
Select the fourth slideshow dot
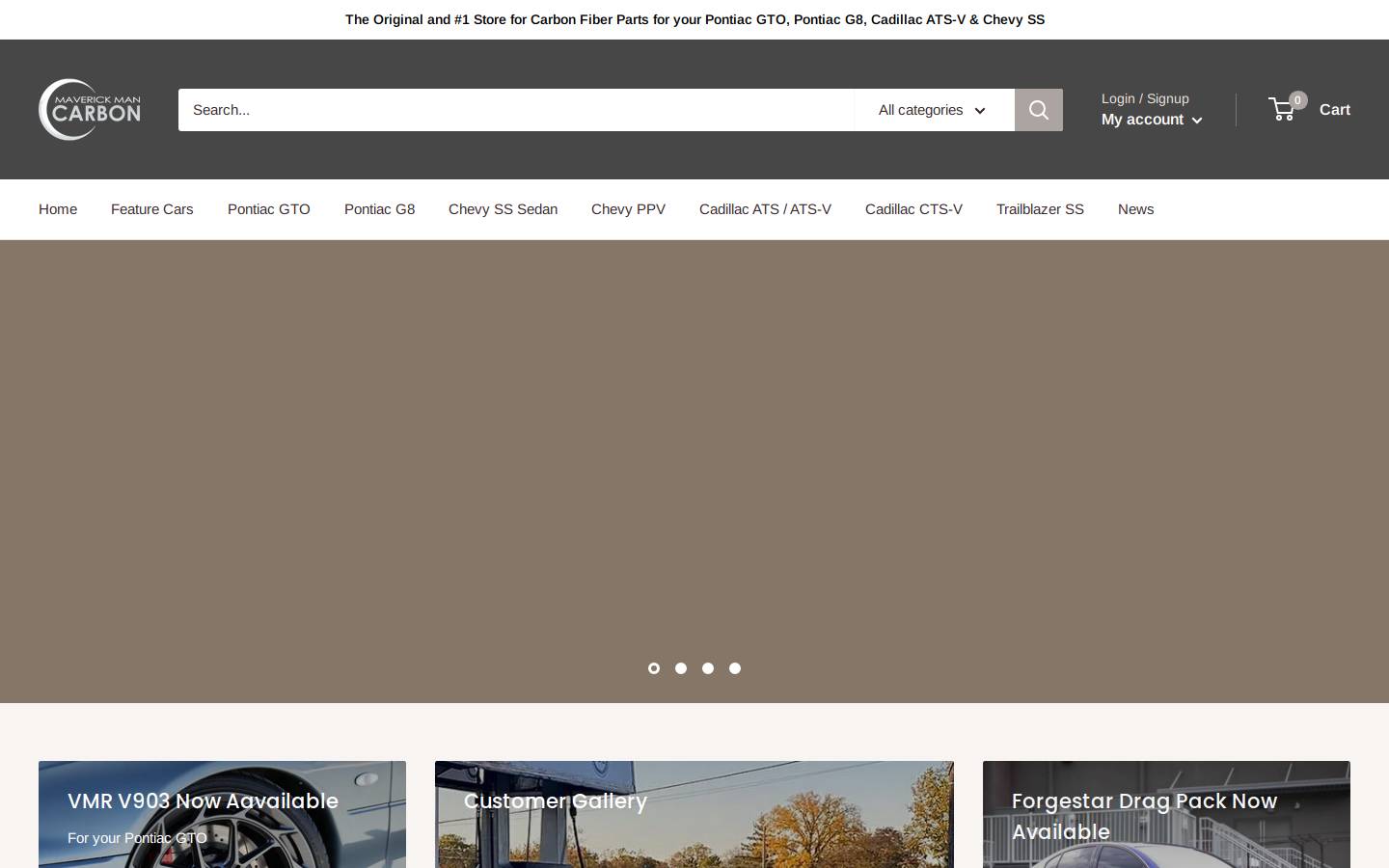tap(735, 668)
